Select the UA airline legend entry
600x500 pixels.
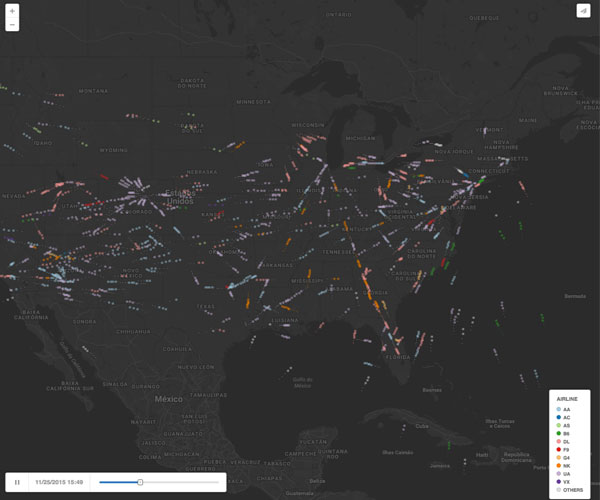(x=563, y=474)
